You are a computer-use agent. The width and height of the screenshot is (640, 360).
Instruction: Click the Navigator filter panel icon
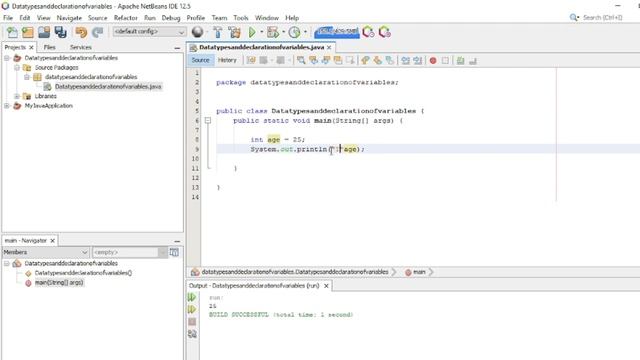(x=174, y=252)
